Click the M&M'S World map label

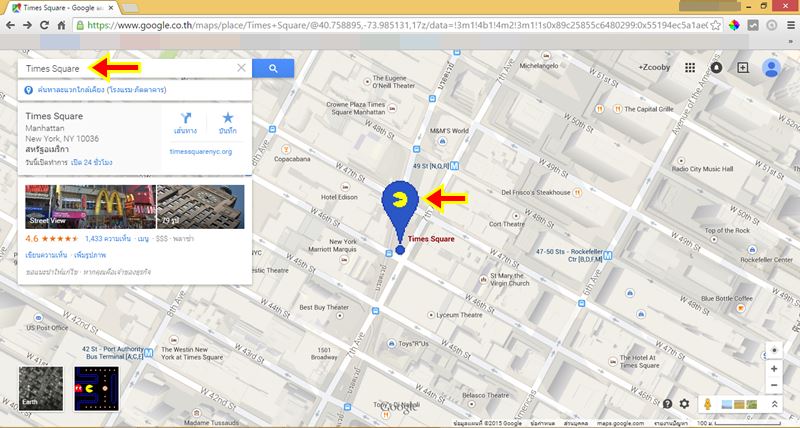pyautogui.click(x=448, y=131)
